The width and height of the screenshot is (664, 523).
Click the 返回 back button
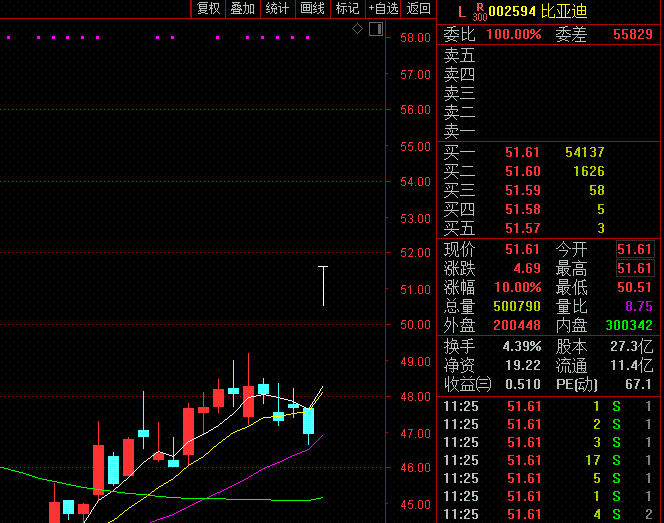pos(418,8)
